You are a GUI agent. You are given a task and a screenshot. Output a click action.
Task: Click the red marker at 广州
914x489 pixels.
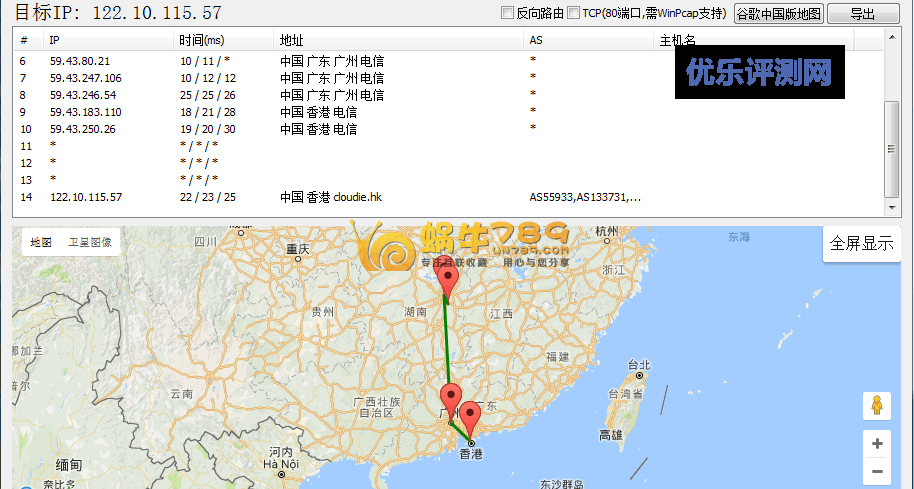coord(451,401)
